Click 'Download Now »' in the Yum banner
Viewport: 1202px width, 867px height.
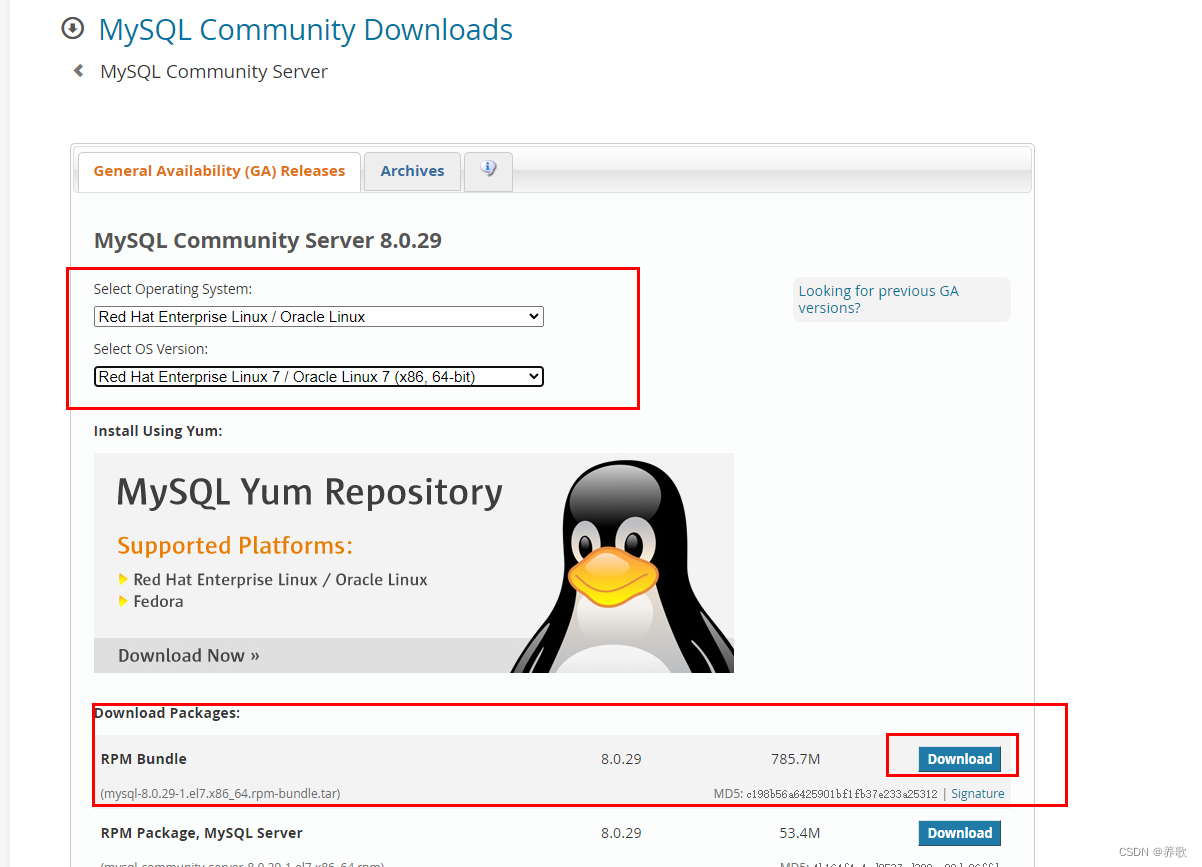click(x=189, y=656)
